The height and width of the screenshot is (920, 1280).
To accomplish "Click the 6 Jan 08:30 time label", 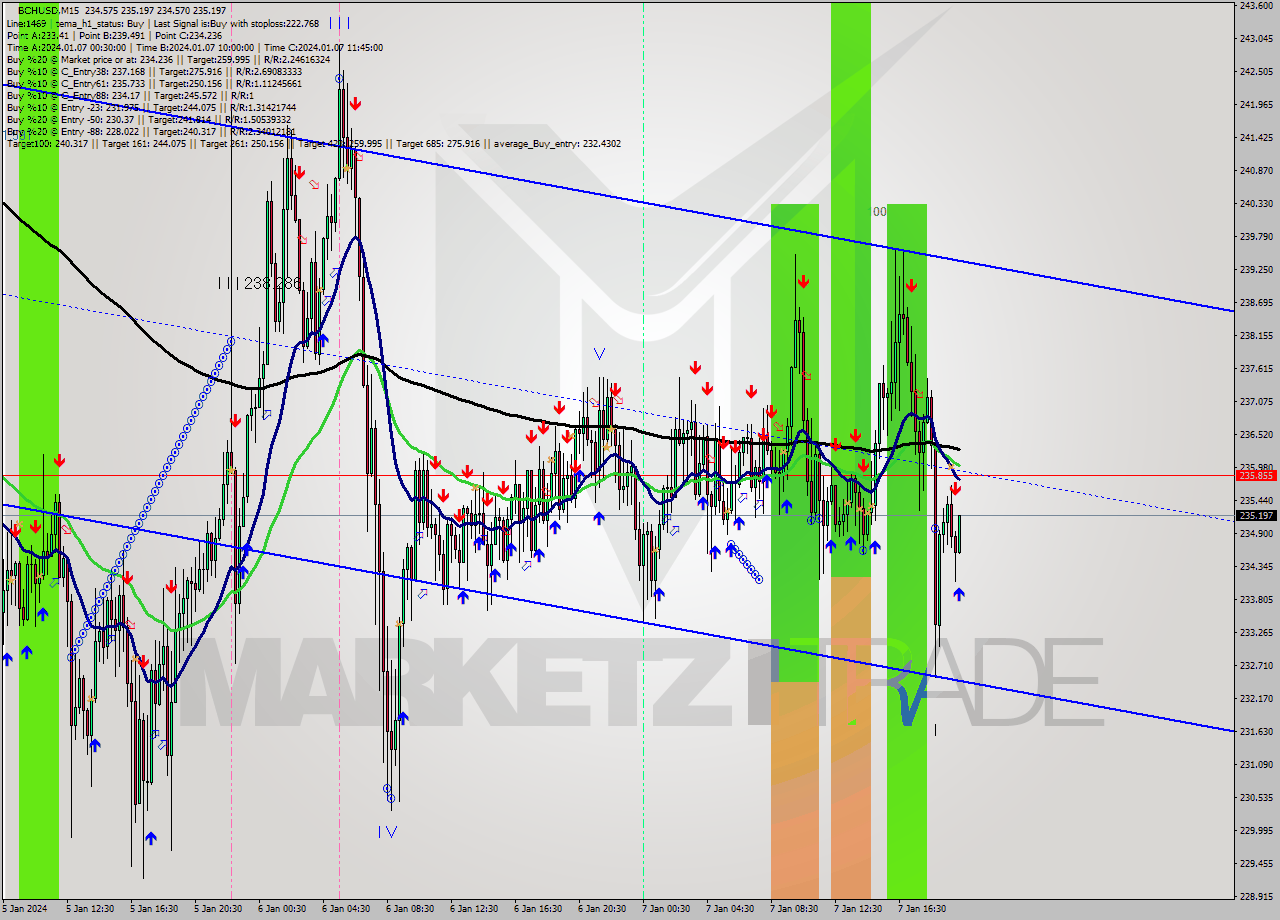I will point(410,909).
